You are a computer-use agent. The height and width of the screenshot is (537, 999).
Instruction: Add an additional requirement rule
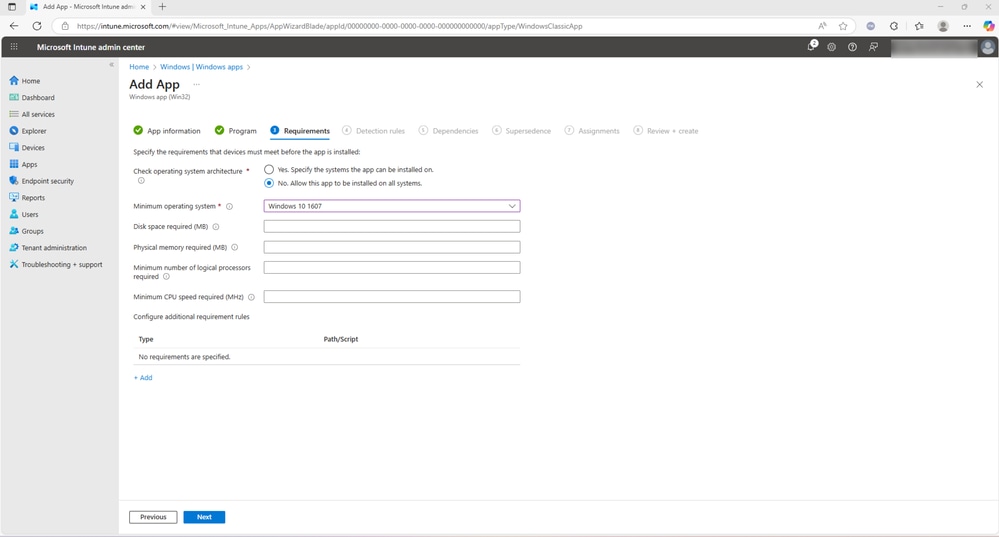coord(143,378)
